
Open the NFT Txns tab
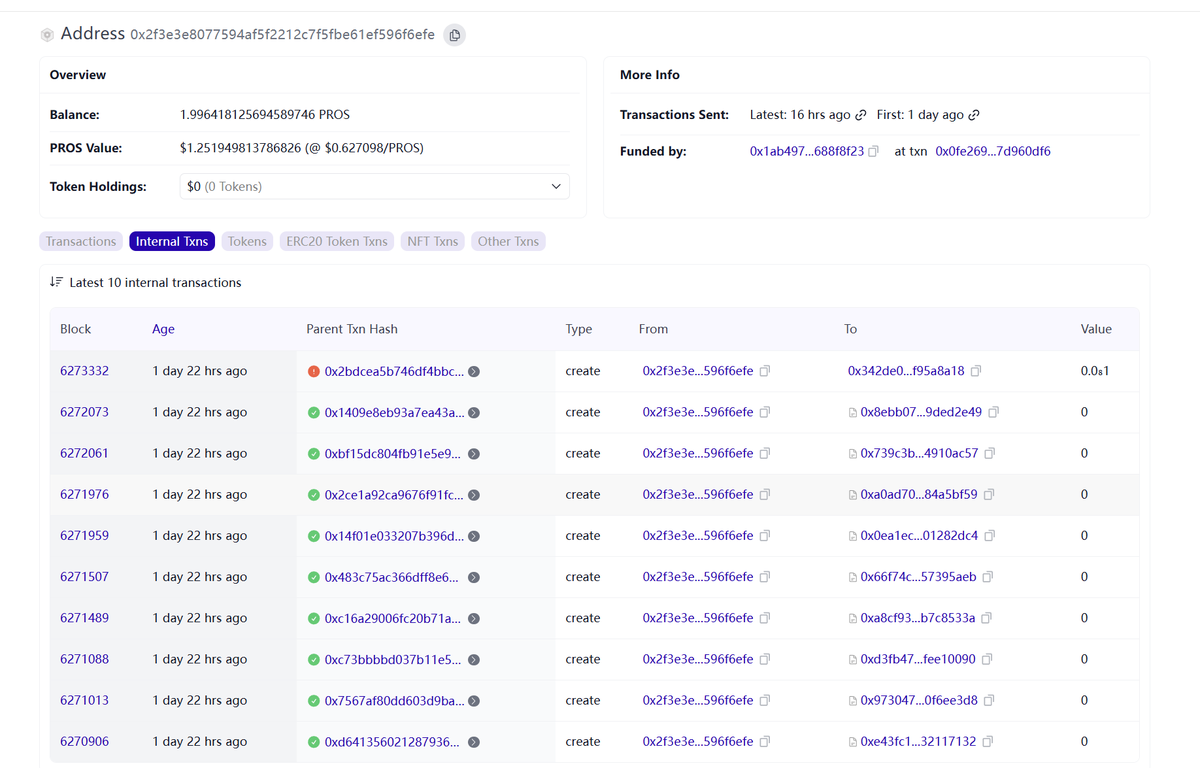tap(433, 241)
